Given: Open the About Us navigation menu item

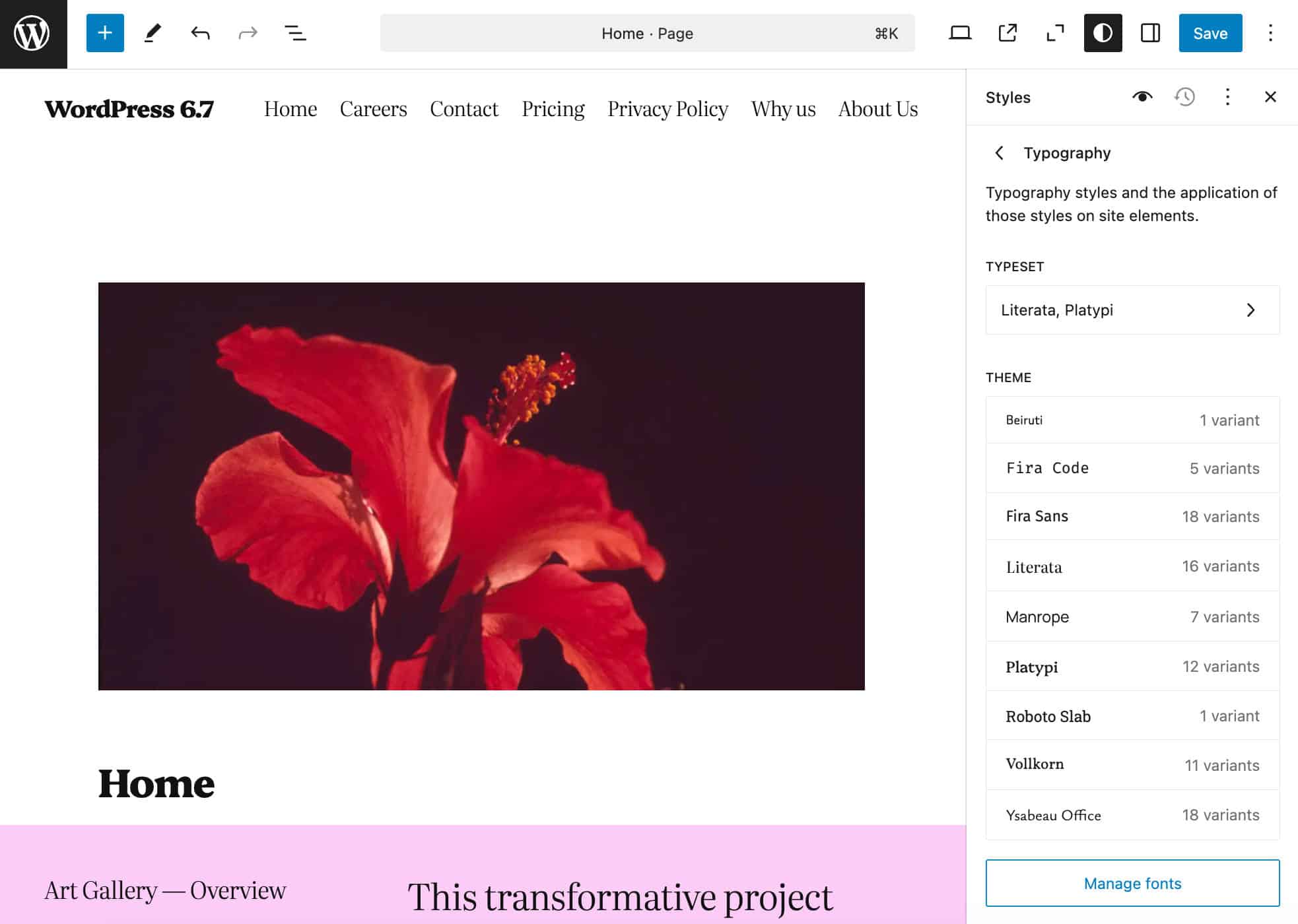Looking at the screenshot, I should tap(878, 109).
